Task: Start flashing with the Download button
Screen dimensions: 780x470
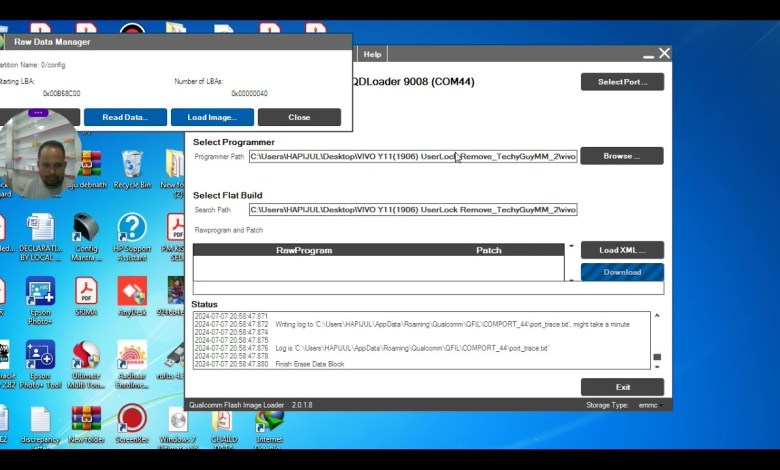Action: (622, 272)
